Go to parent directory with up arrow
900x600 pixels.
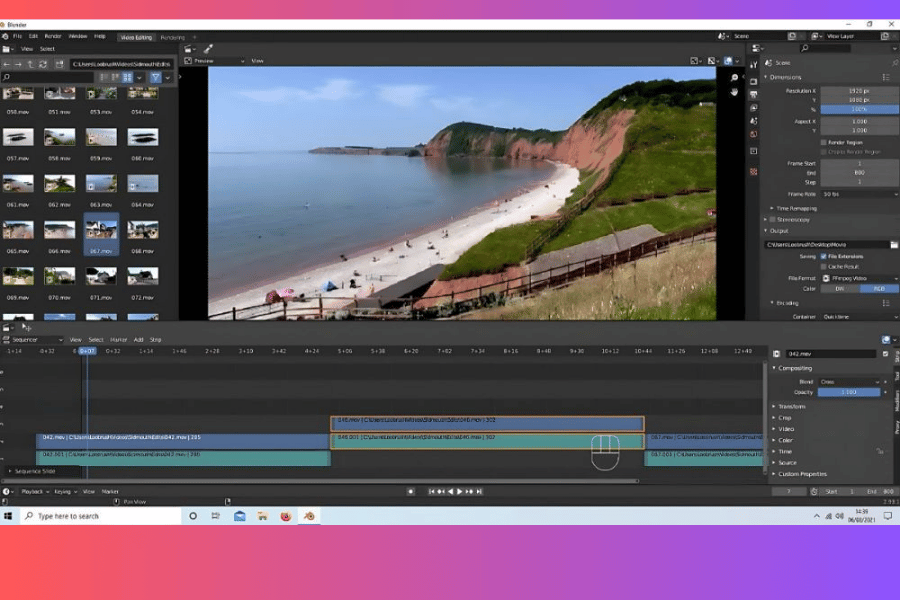32,64
